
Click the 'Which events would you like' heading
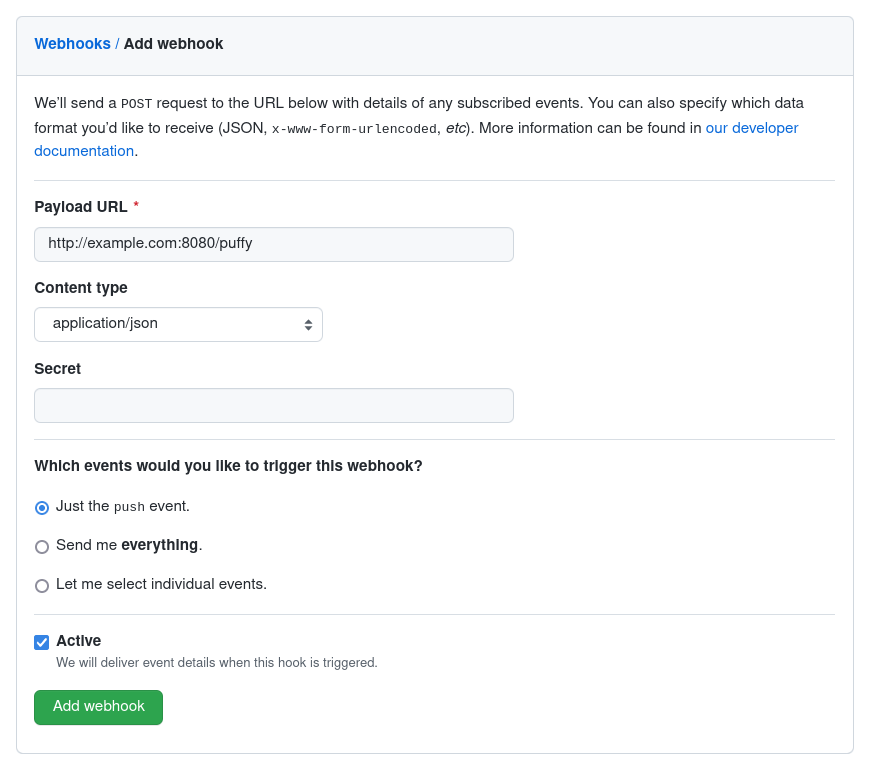point(229,466)
